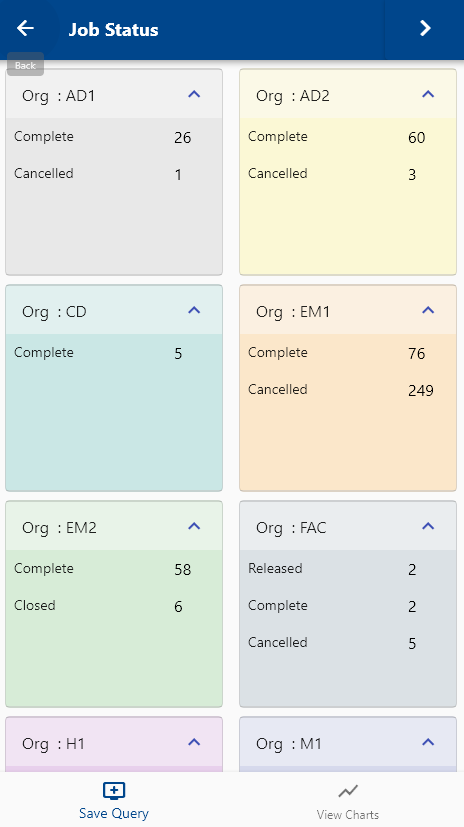Select EM1 Cancelled count 249
This screenshot has height=827, width=464.
tap(421, 390)
